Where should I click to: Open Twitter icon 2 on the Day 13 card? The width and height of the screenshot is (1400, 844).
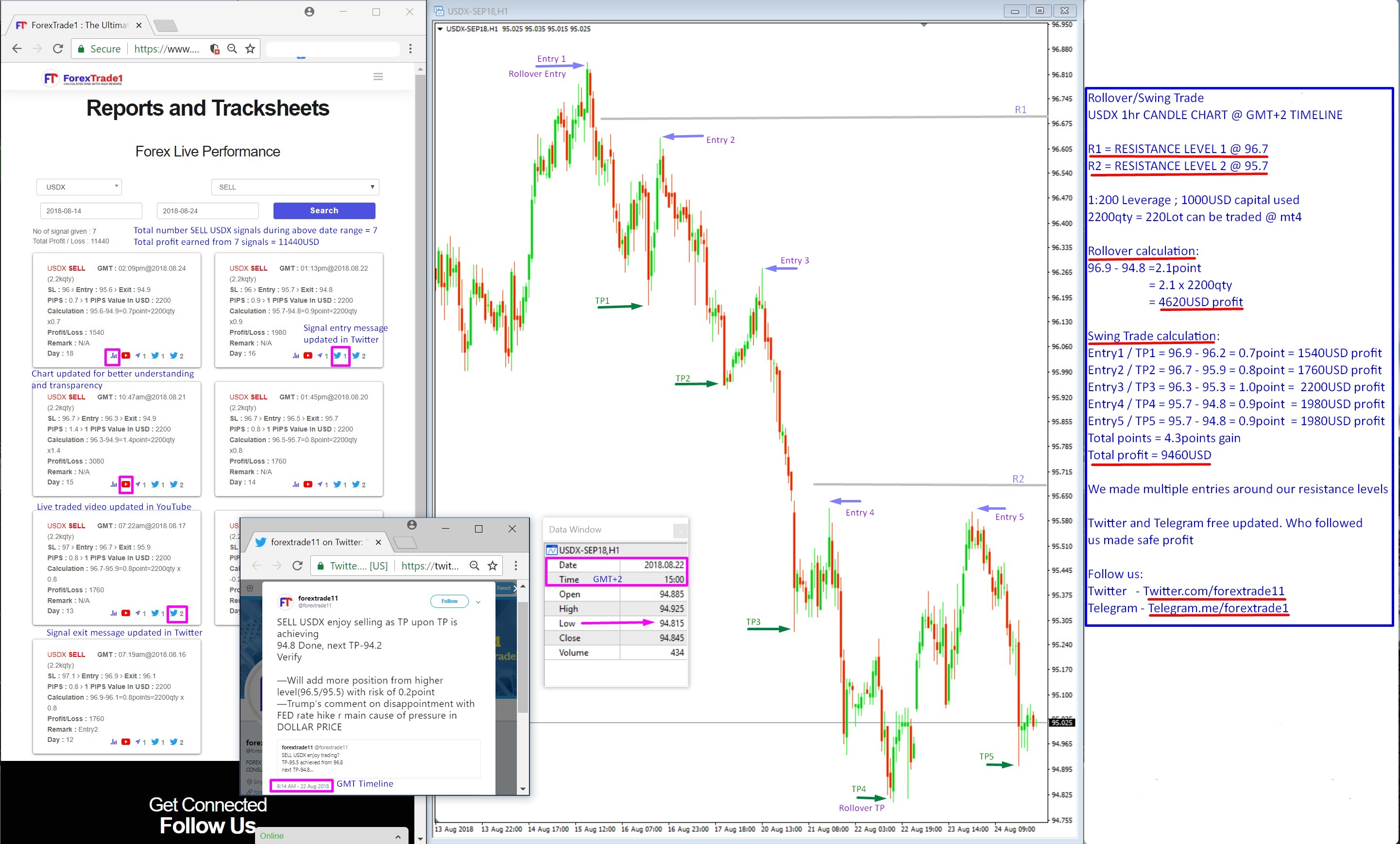(174, 613)
